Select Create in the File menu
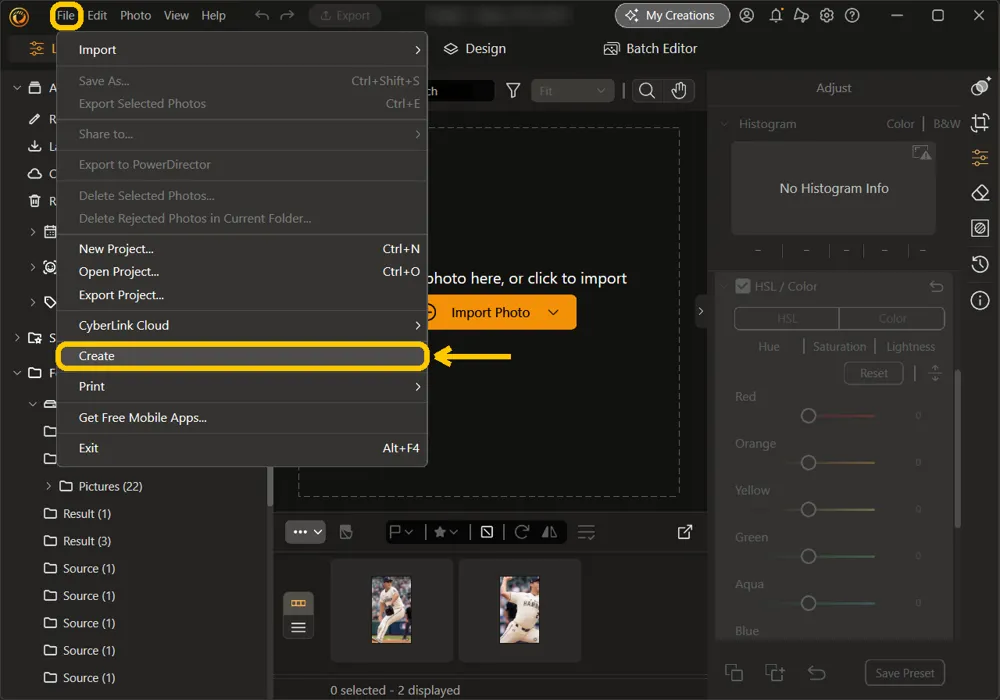 tap(242, 356)
